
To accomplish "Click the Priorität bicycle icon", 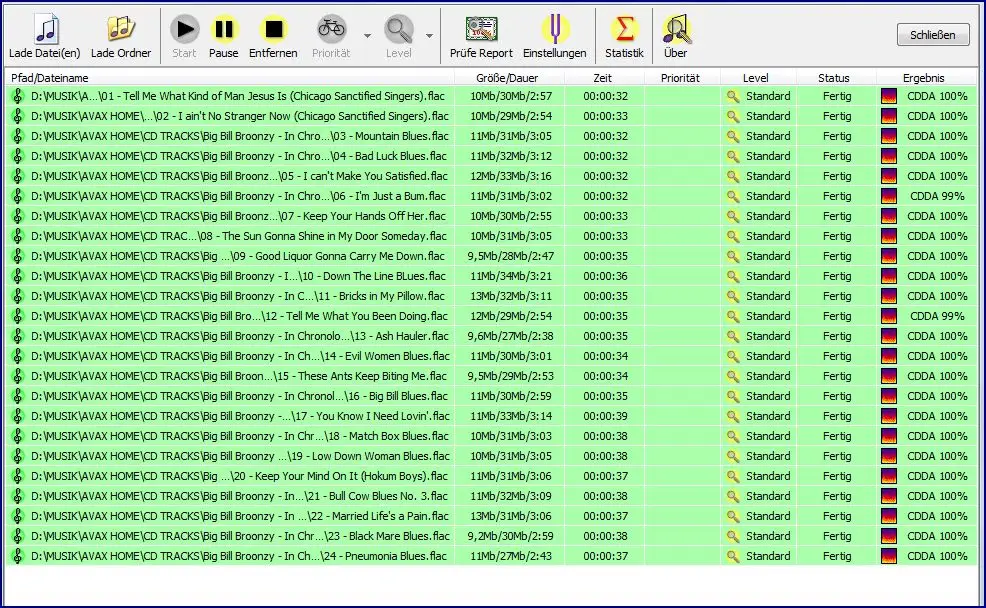I will click(x=331, y=29).
